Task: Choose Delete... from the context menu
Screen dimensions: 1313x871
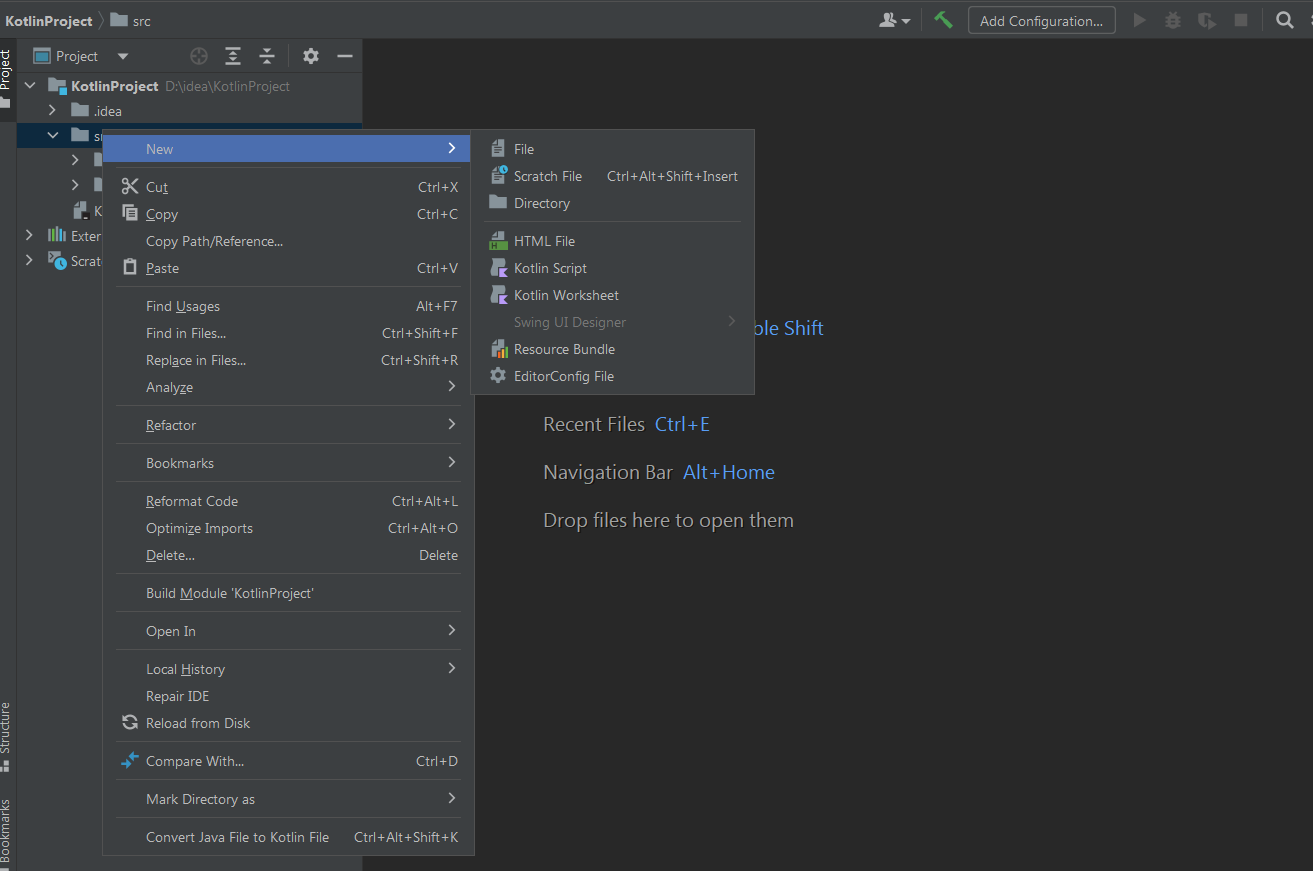Action: coord(288,555)
